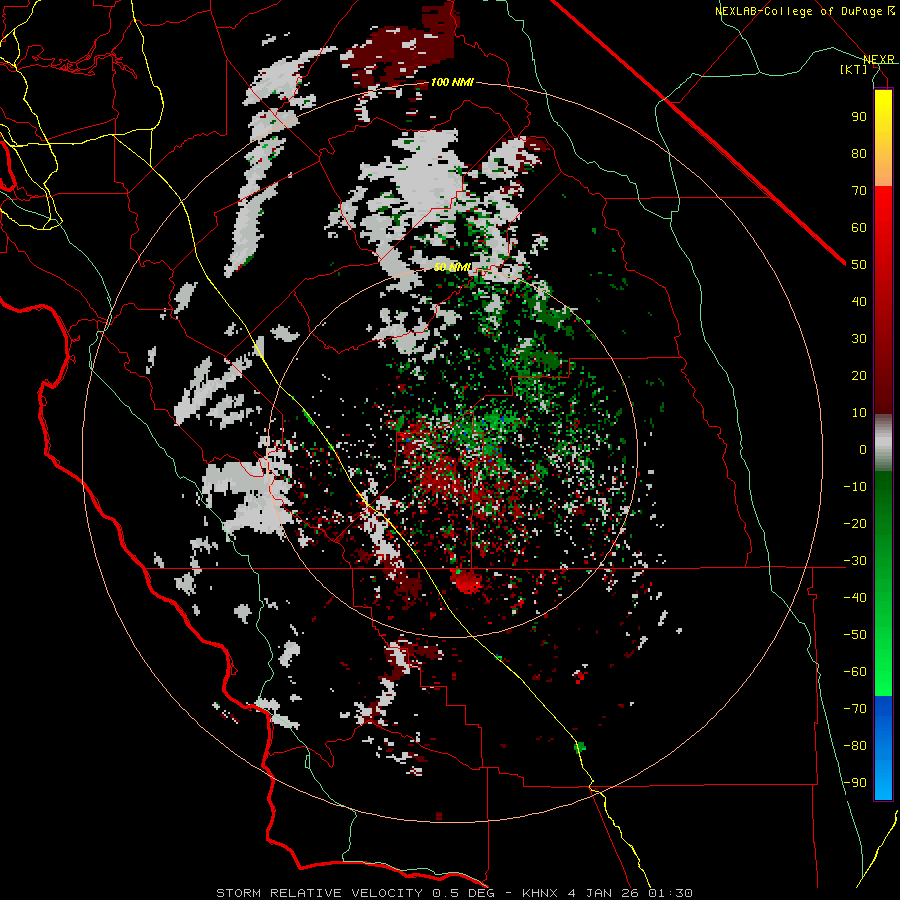Pick the gray zero-velocity segment of color bar
Screen dimensions: 900x900
tap(883, 443)
